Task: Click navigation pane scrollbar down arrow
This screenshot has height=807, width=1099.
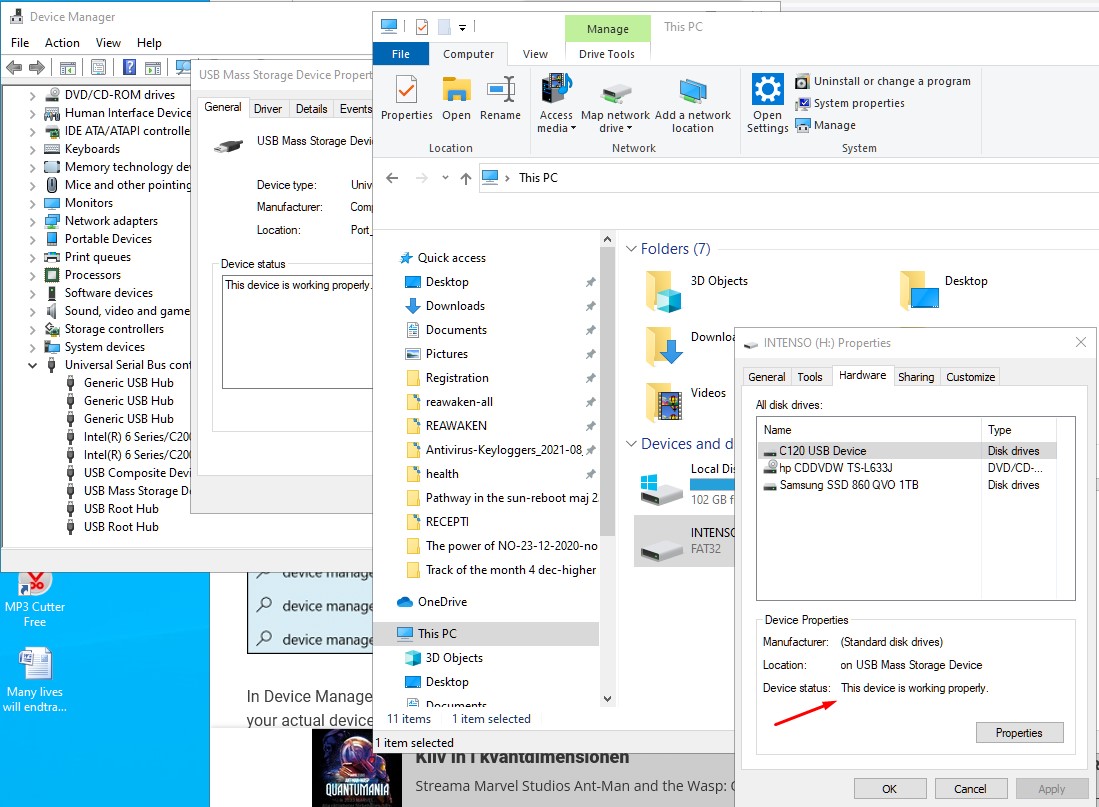Action: click(x=608, y=698)
